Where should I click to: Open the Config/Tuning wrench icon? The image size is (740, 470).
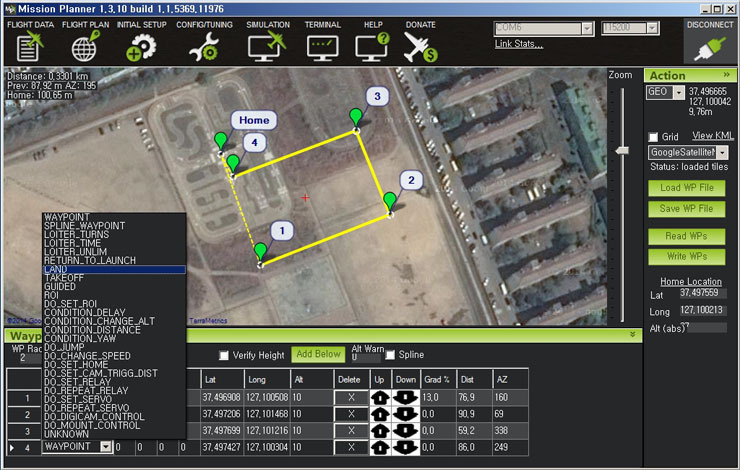point(204,48)
